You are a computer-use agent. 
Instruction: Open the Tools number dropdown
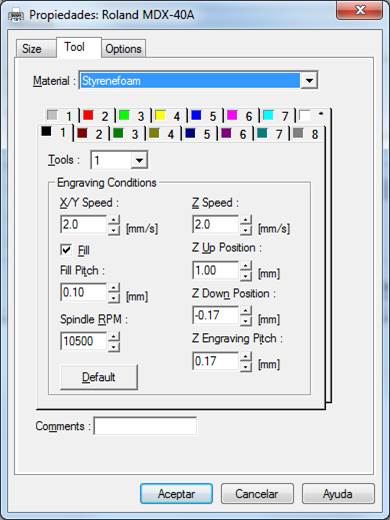[x=139, y=160]
